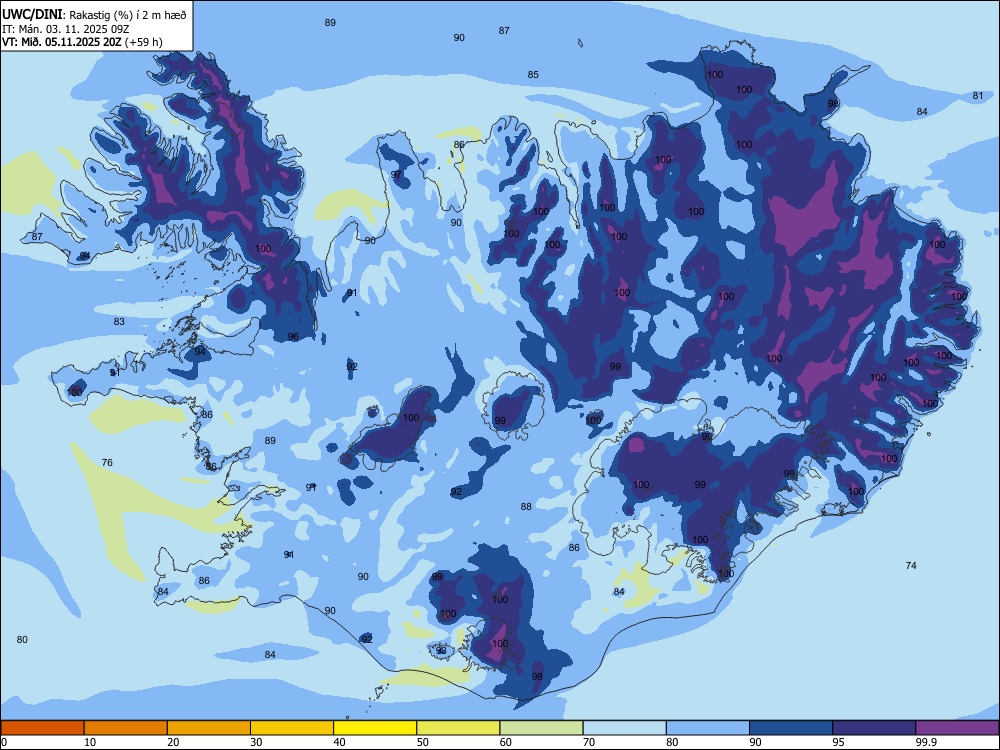The height and width of the screenshot is (750, 1000).
Task: Click the 'VT: Mið. 05.11.2025 20Z (+59 h)' line
Action: [82, 42]
